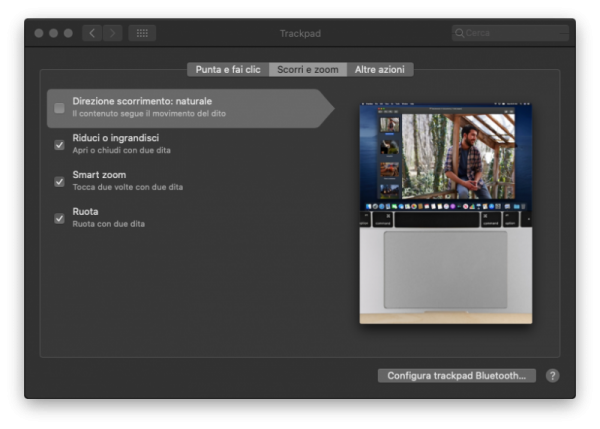Focus the Cerca search field
600x429 pixels.
(510, 33)
